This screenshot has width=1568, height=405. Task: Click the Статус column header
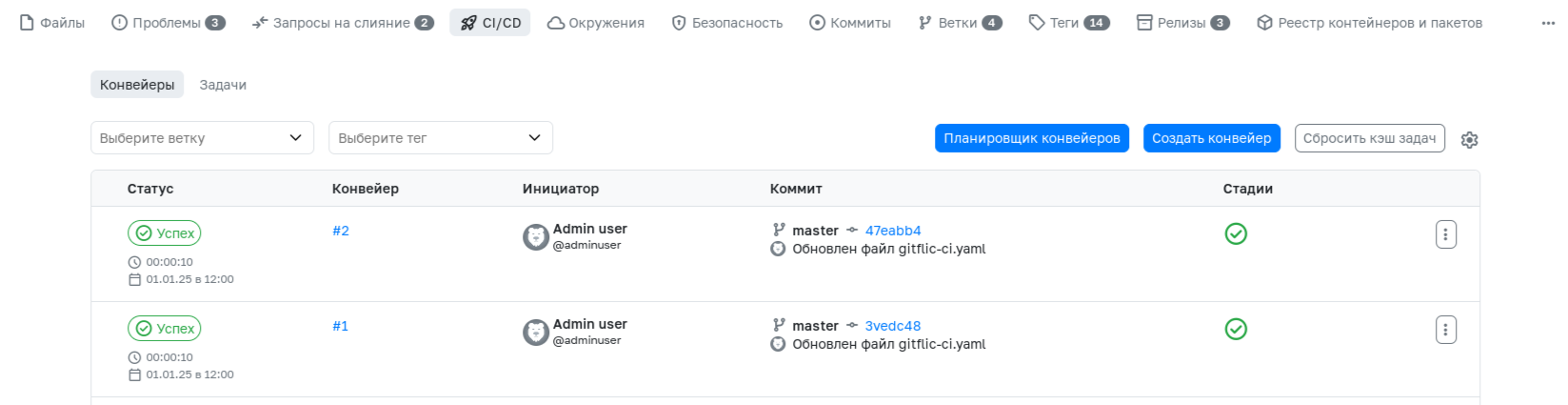point(150,189)
